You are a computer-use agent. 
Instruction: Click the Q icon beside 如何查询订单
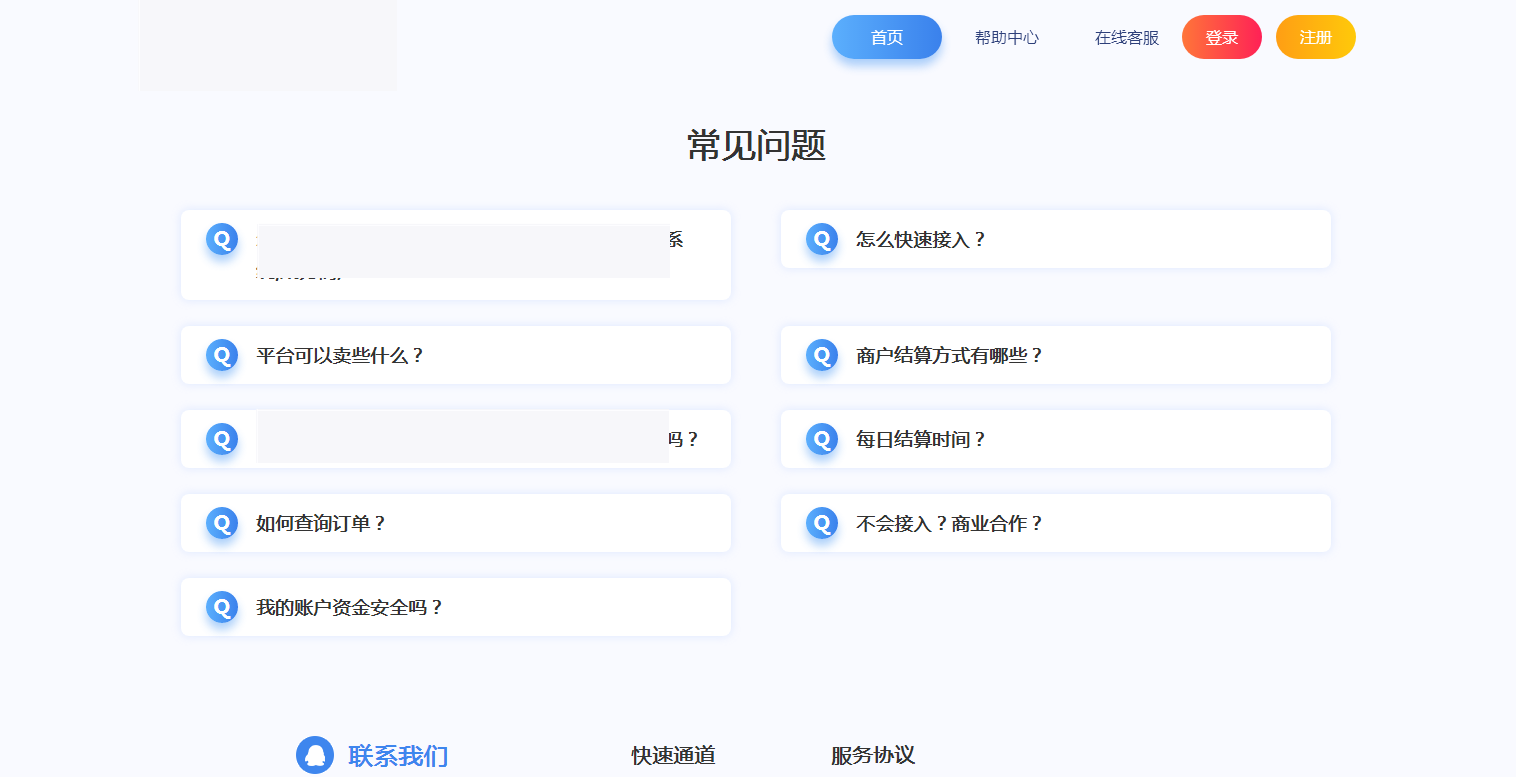[x=221, y=522]
